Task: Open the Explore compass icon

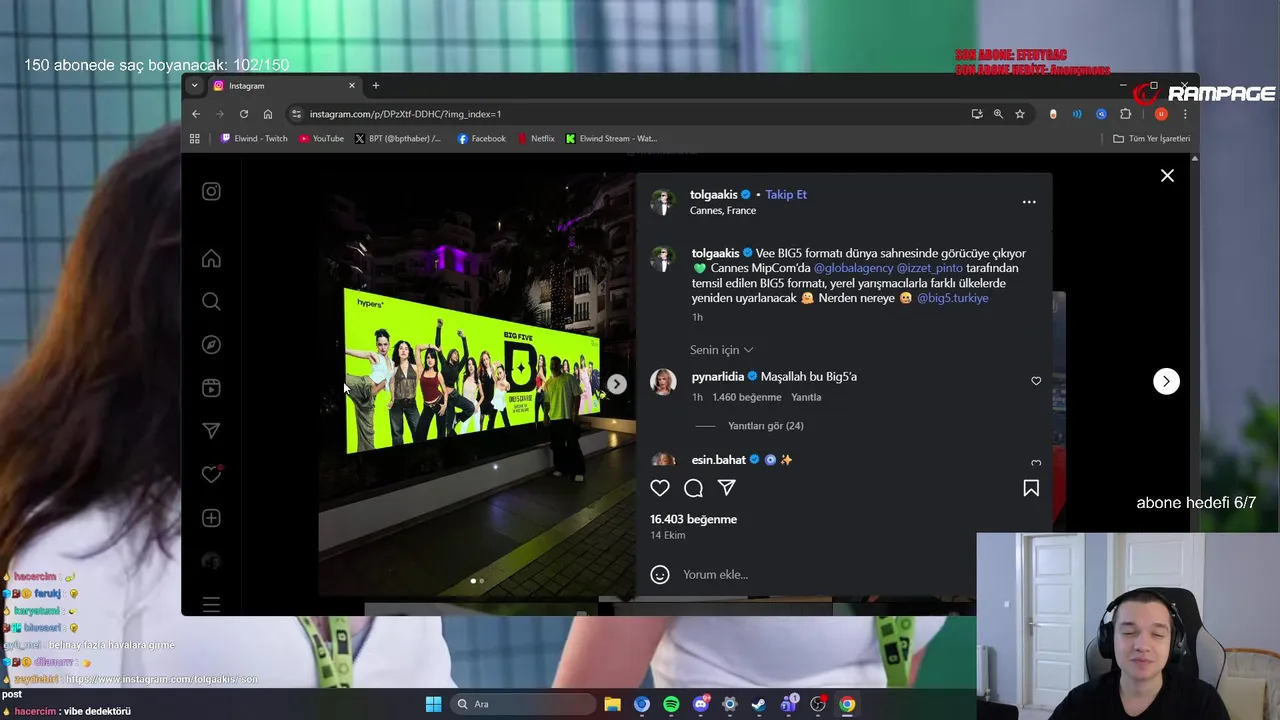Action: click(x=211, y=345)
